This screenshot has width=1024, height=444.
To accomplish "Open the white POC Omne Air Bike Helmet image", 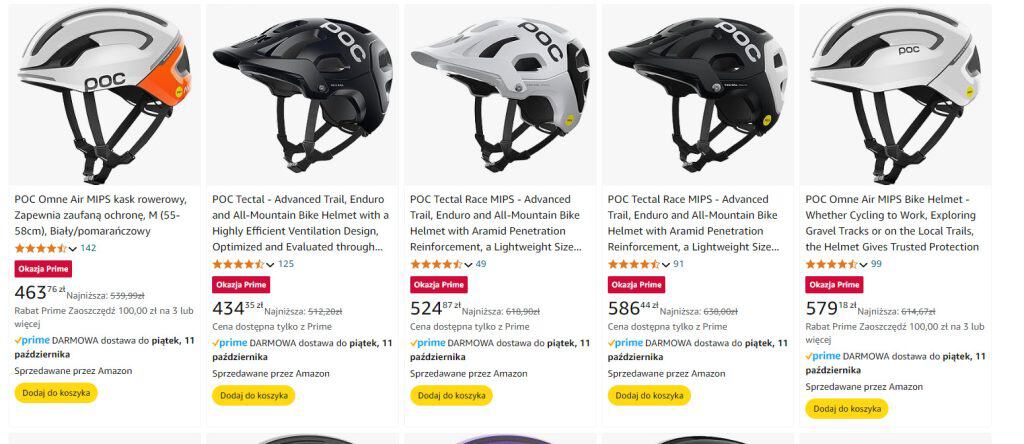I will pyautogui.click(x=894, y=95).
